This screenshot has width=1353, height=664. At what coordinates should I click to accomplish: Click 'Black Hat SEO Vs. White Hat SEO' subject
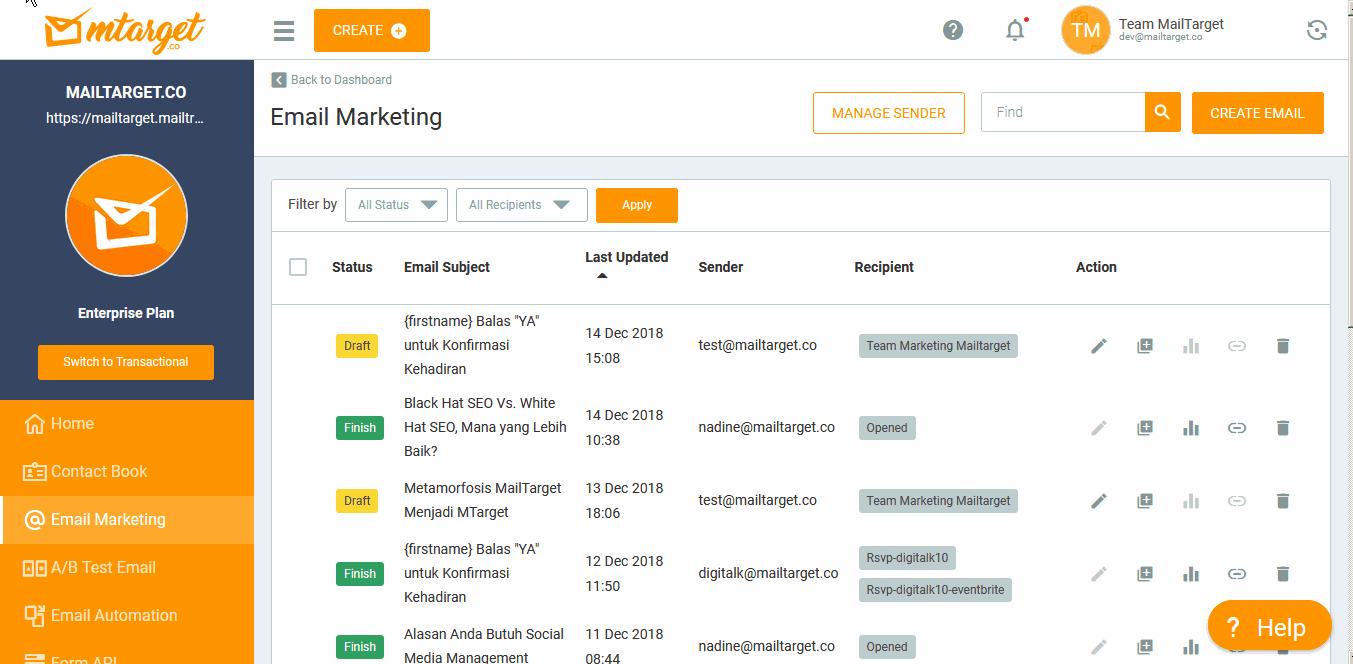coord(485,427)
